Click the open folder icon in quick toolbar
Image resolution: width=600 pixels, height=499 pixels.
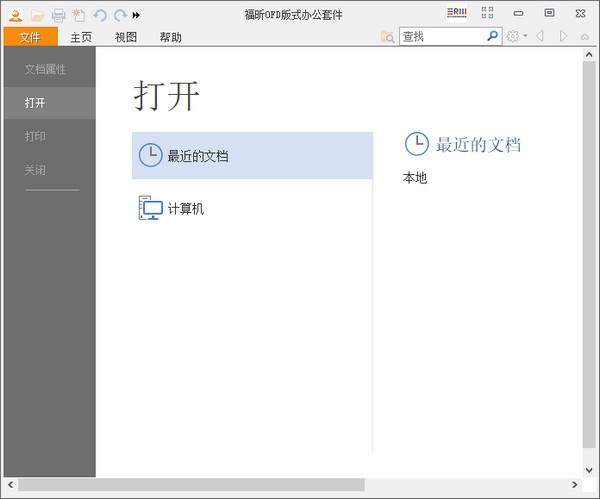(x=37, y=15)
